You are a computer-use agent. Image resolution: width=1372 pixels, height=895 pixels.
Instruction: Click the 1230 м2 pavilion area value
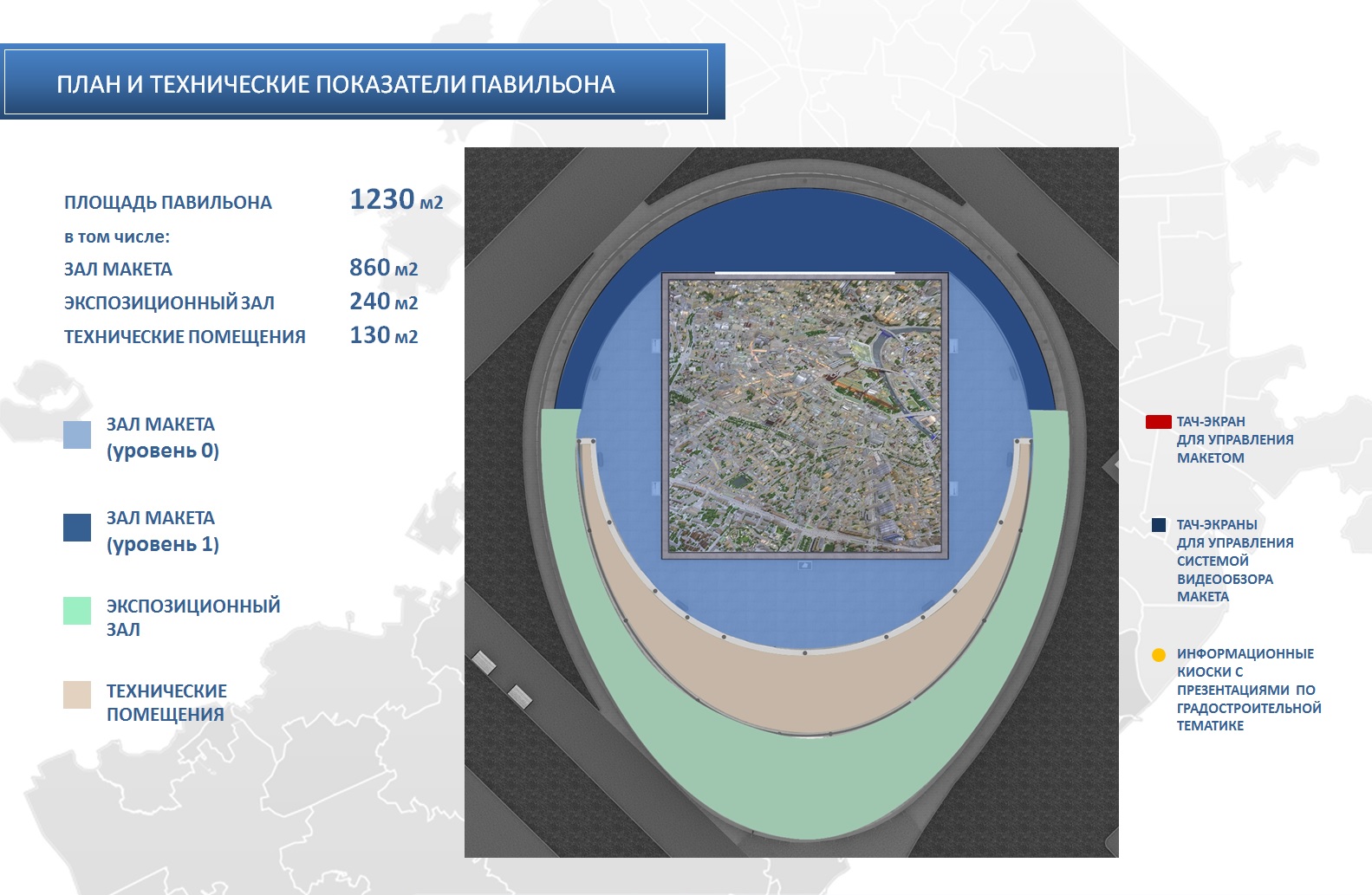pos(396,200)
